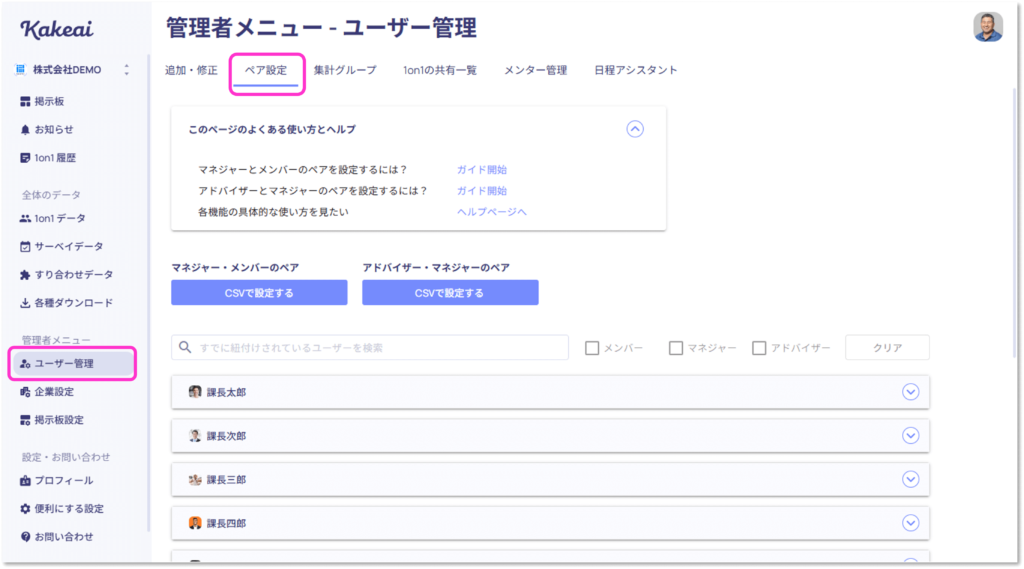Viewport: 1024px width, 569px height.
Task: Check the マネジャー filter checkbox
Action: coord(676,348)
